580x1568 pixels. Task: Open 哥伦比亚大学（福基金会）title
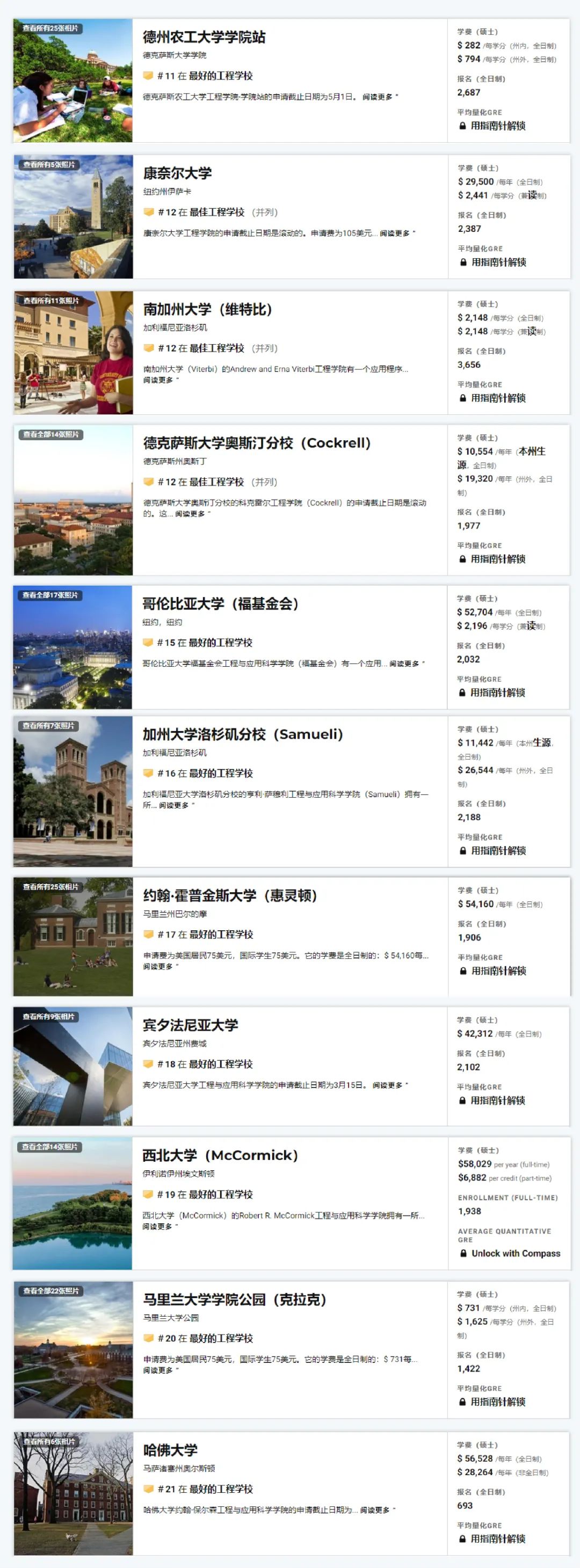point(221,604)
